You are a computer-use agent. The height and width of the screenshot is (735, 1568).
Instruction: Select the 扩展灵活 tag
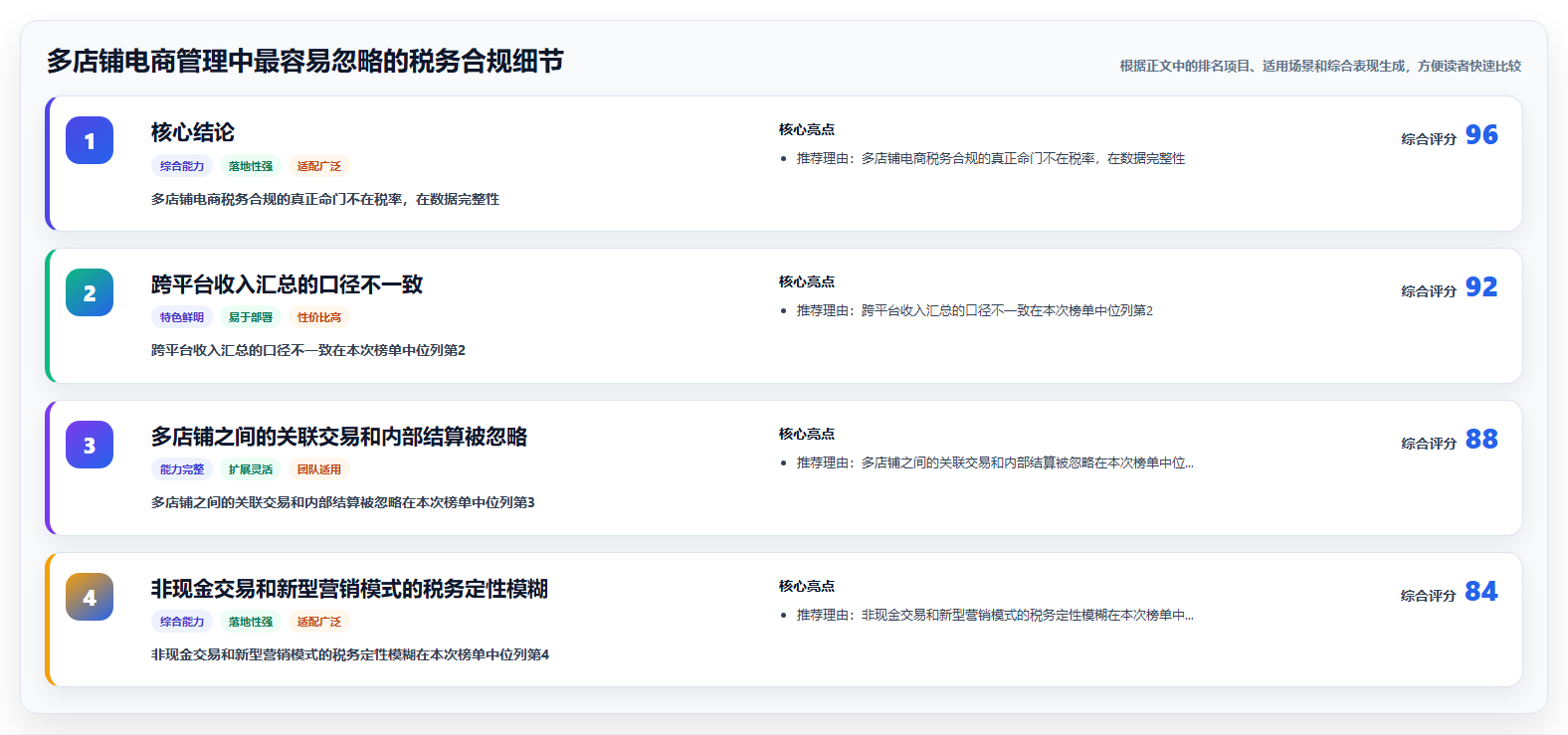251,469
